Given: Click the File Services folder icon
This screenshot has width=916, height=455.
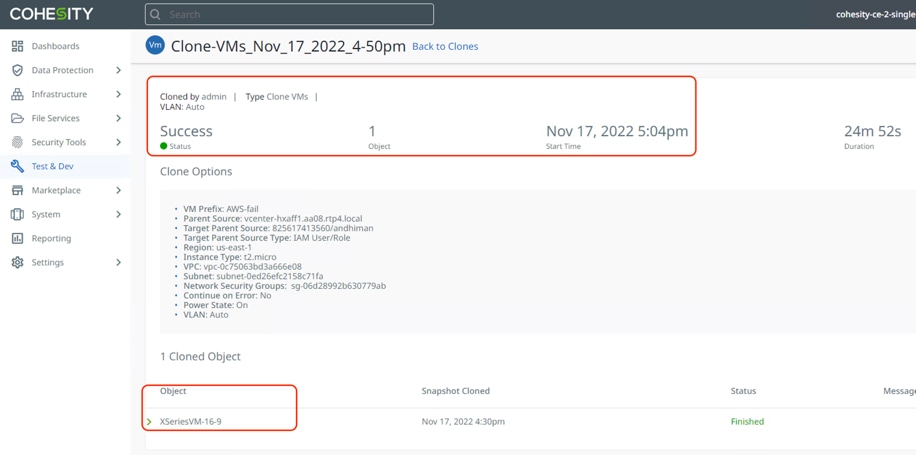Looking at the screenshot, I should pyautogui.click(x=18, y=118).
